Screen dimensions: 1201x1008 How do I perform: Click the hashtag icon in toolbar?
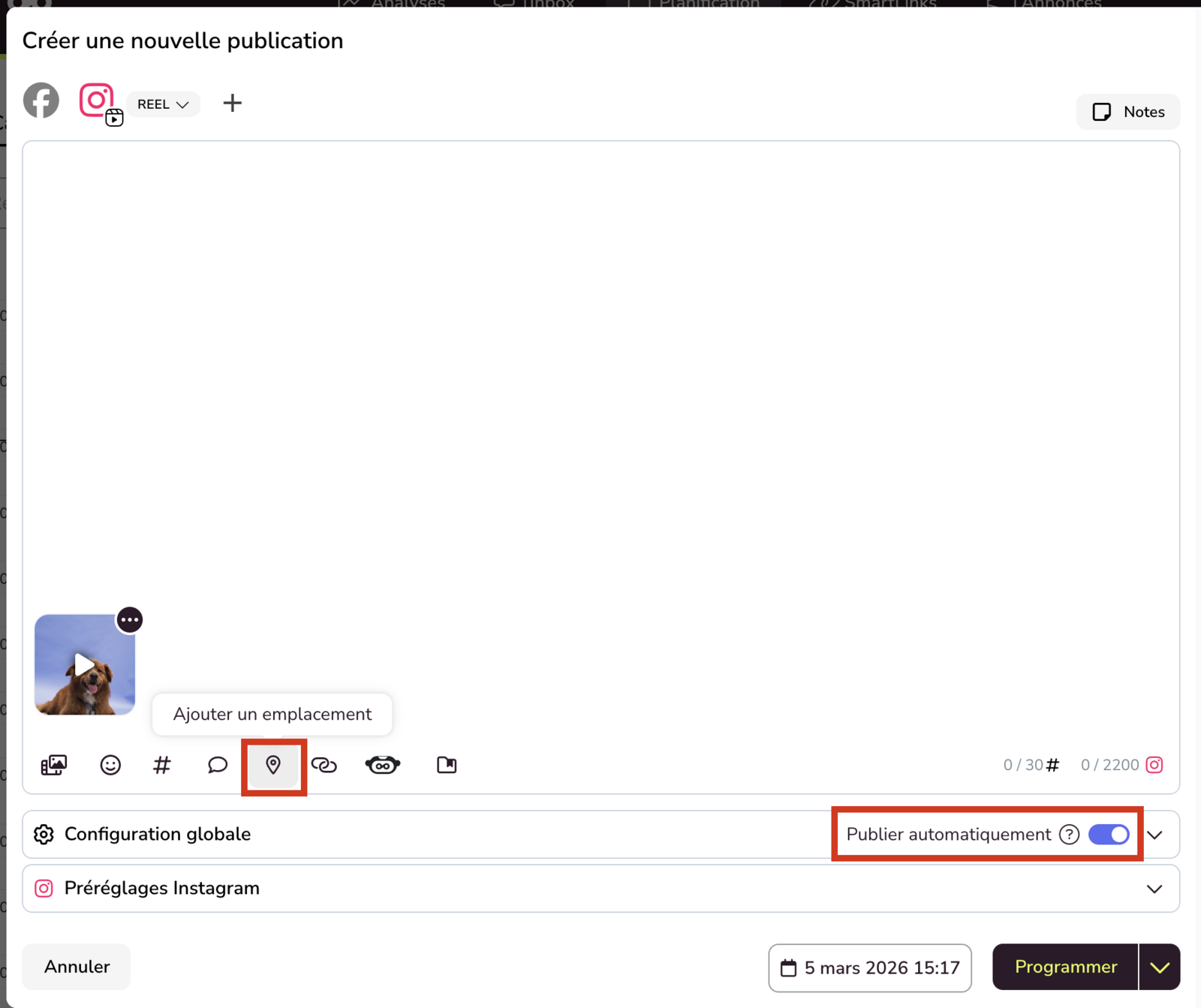coord(162,765)
